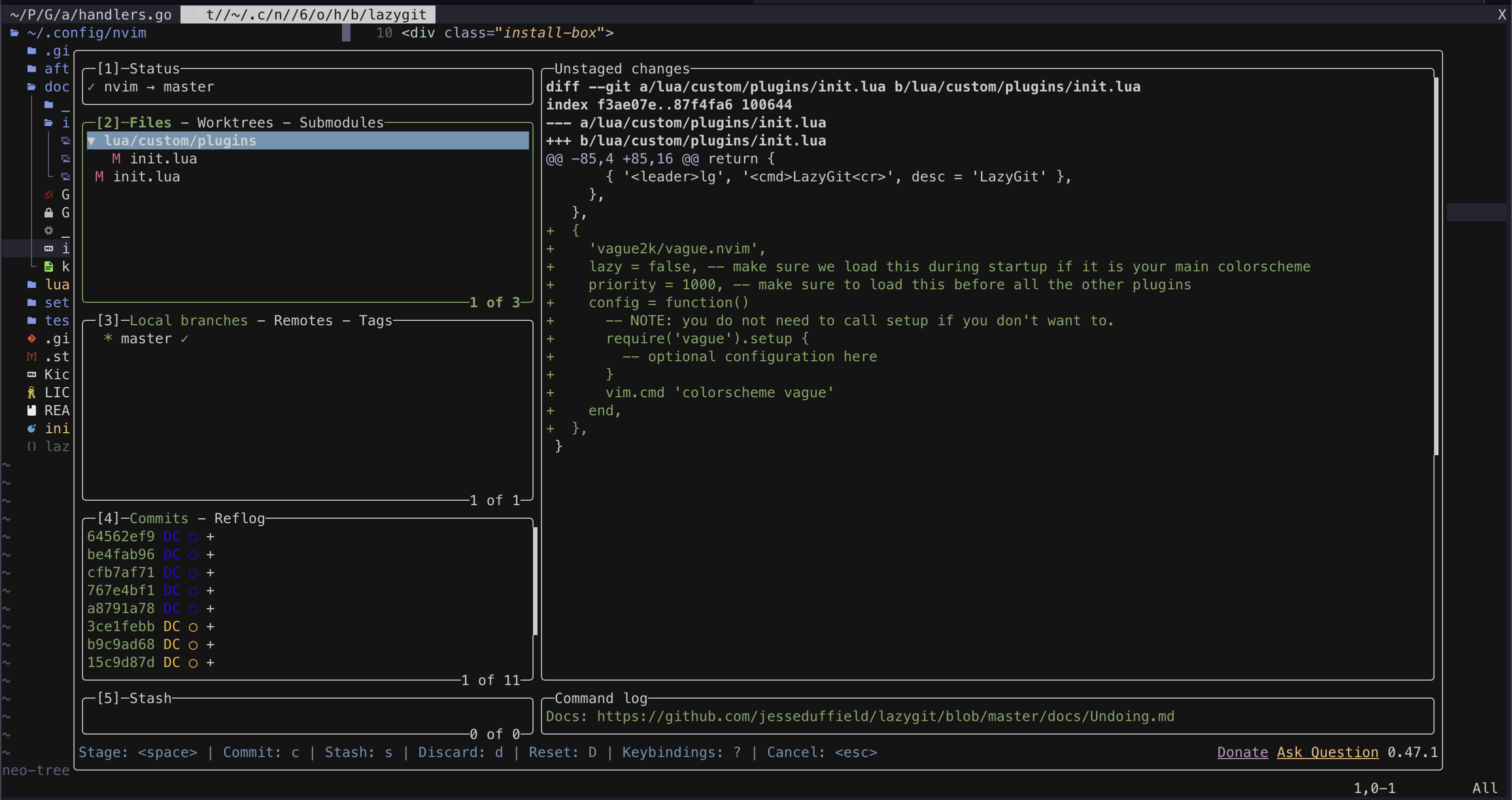Screen dimensions: 1512x800
Task: Click the blue Lua icon for init.lua
Action: coord(31,428)
